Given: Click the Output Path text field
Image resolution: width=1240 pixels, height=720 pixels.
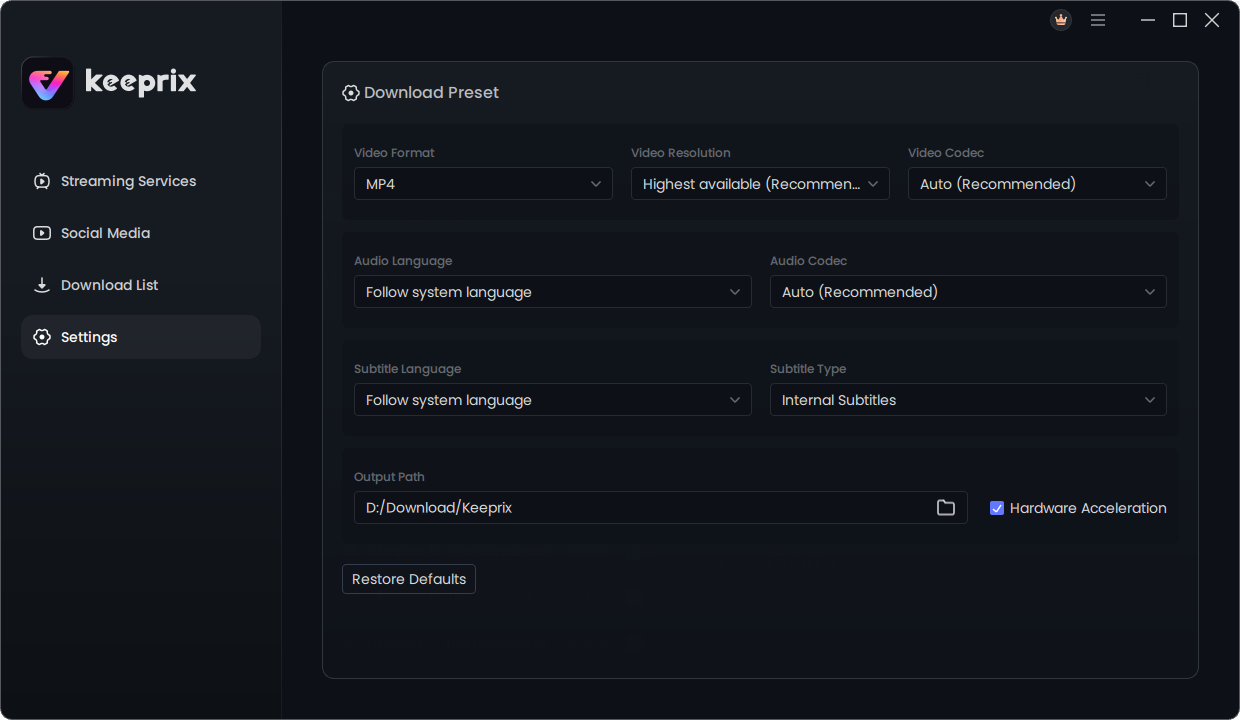Looking at the screenshot, I should 661,508.
